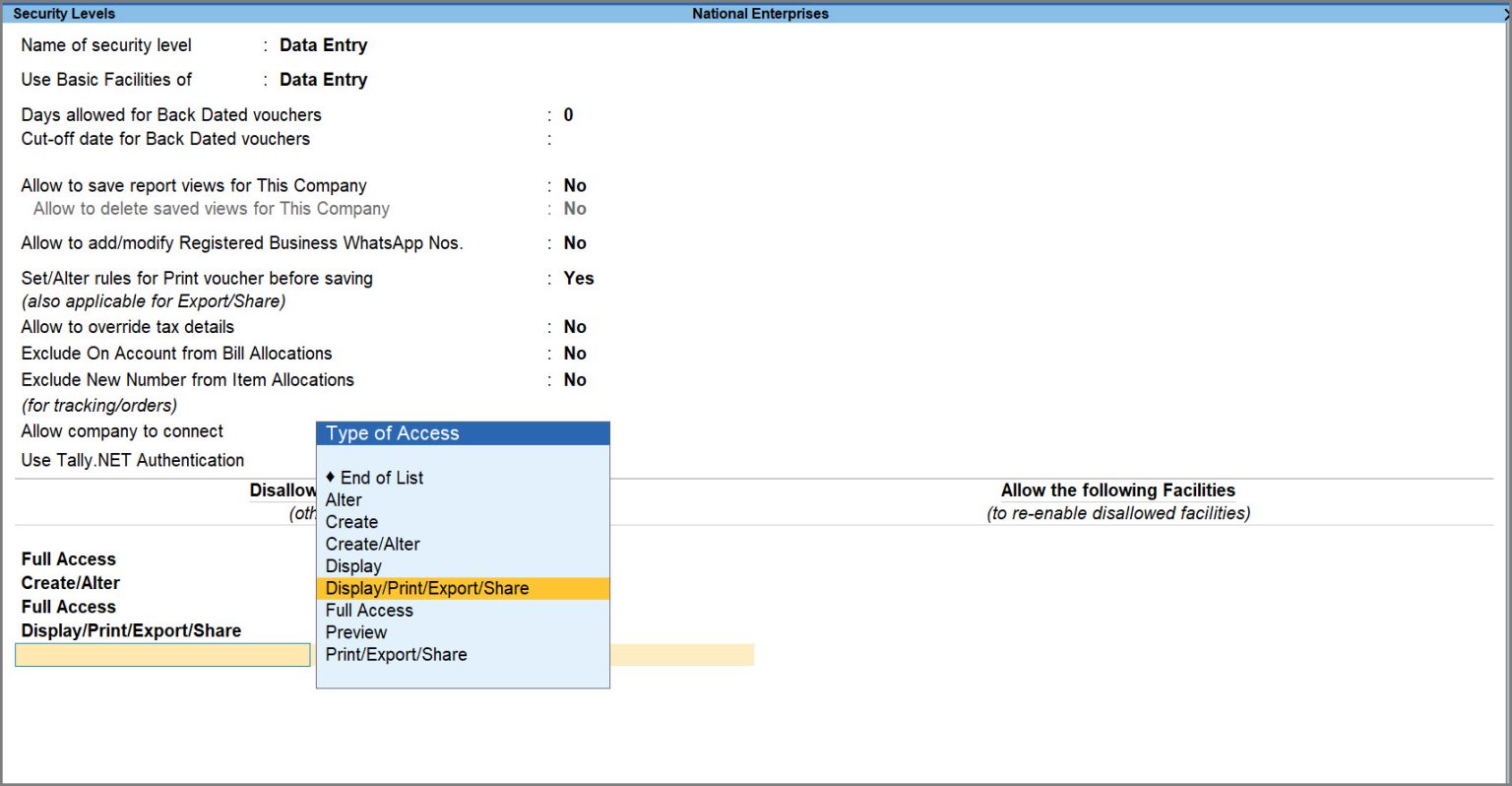Image resolution: width=1512 pixels, height=786 pixels.
Task: Click the "Security Levels" title bar label
Action: 63,13
